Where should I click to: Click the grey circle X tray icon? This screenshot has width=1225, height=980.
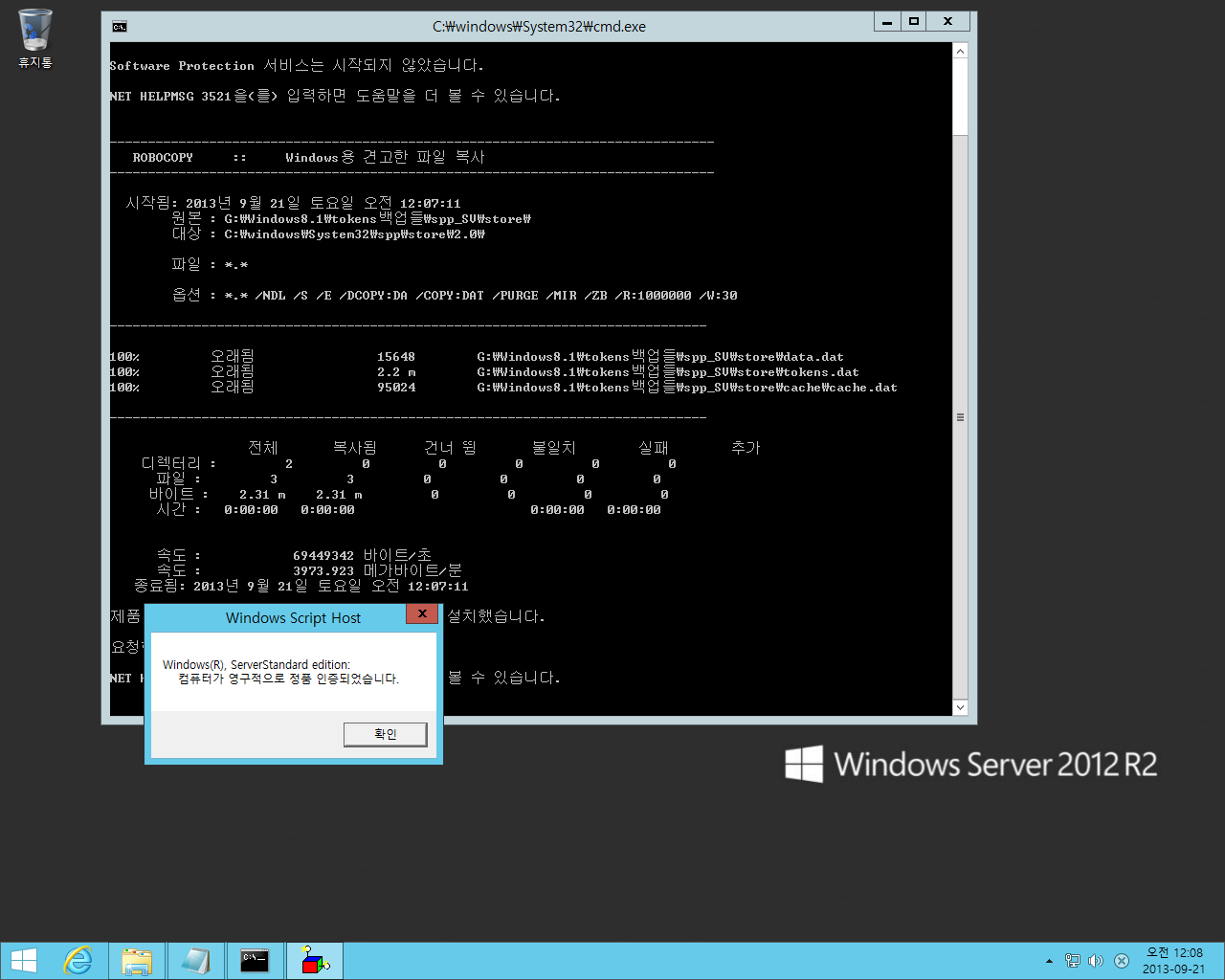coord(1122,961)
